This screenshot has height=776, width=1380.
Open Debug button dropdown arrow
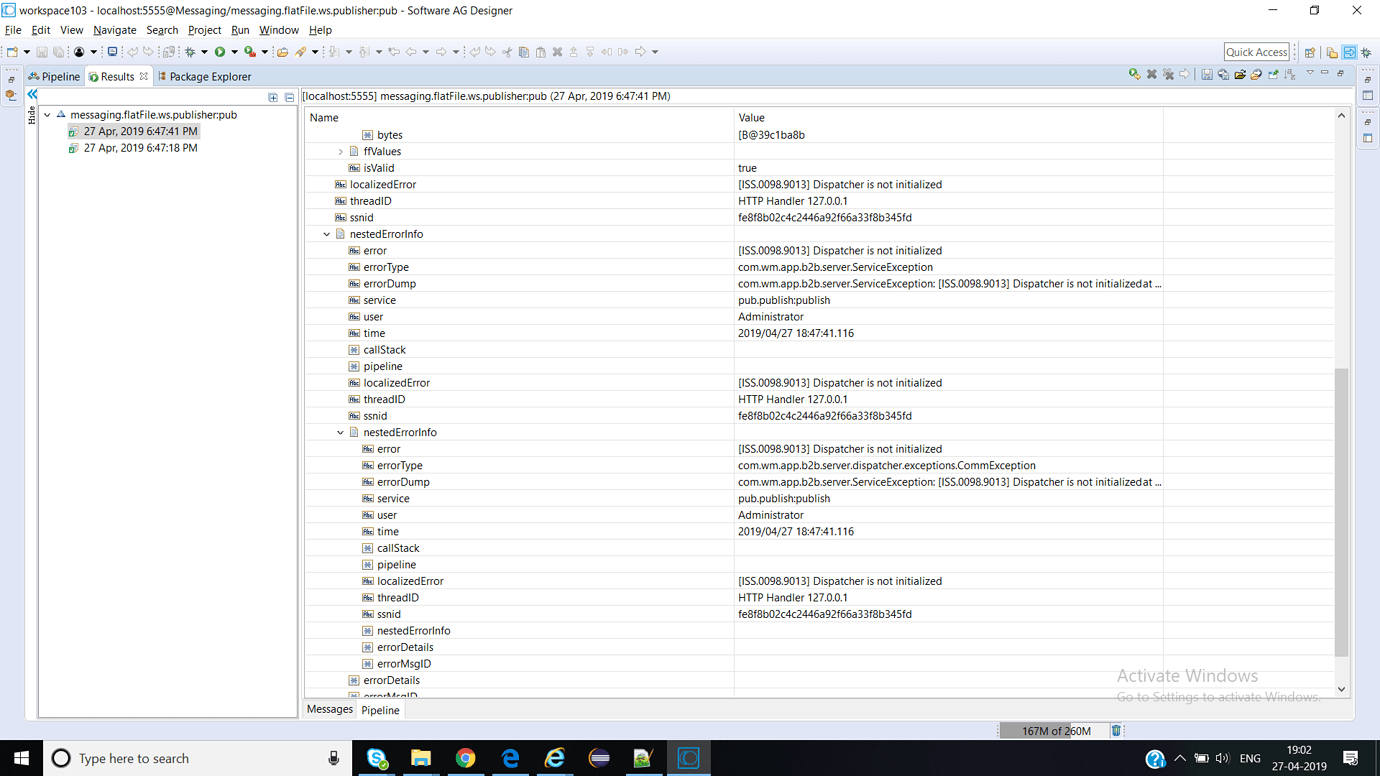pos(204,52)
